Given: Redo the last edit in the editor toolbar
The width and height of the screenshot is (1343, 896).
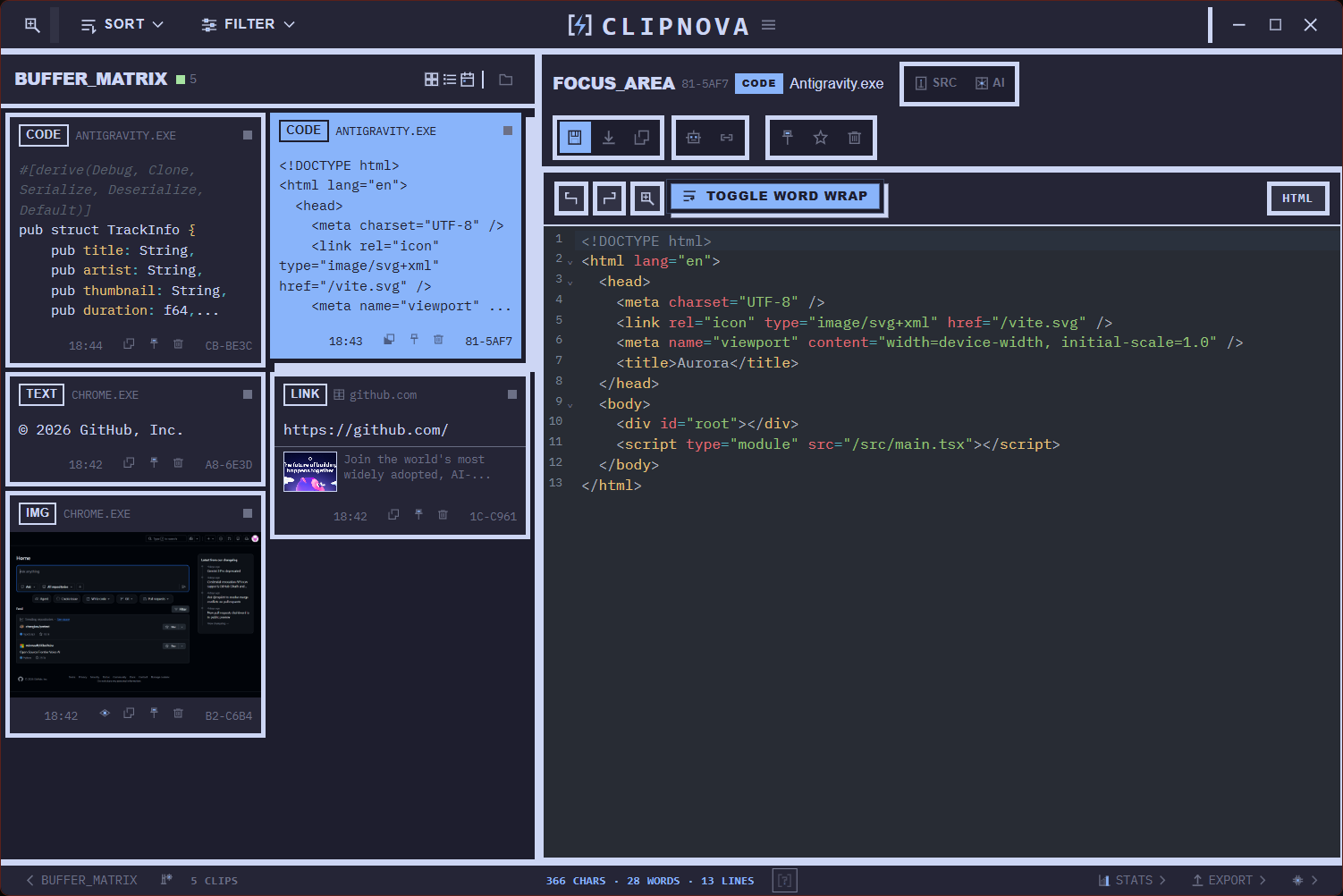Looking at the screenshot, I should coord(609,199).
